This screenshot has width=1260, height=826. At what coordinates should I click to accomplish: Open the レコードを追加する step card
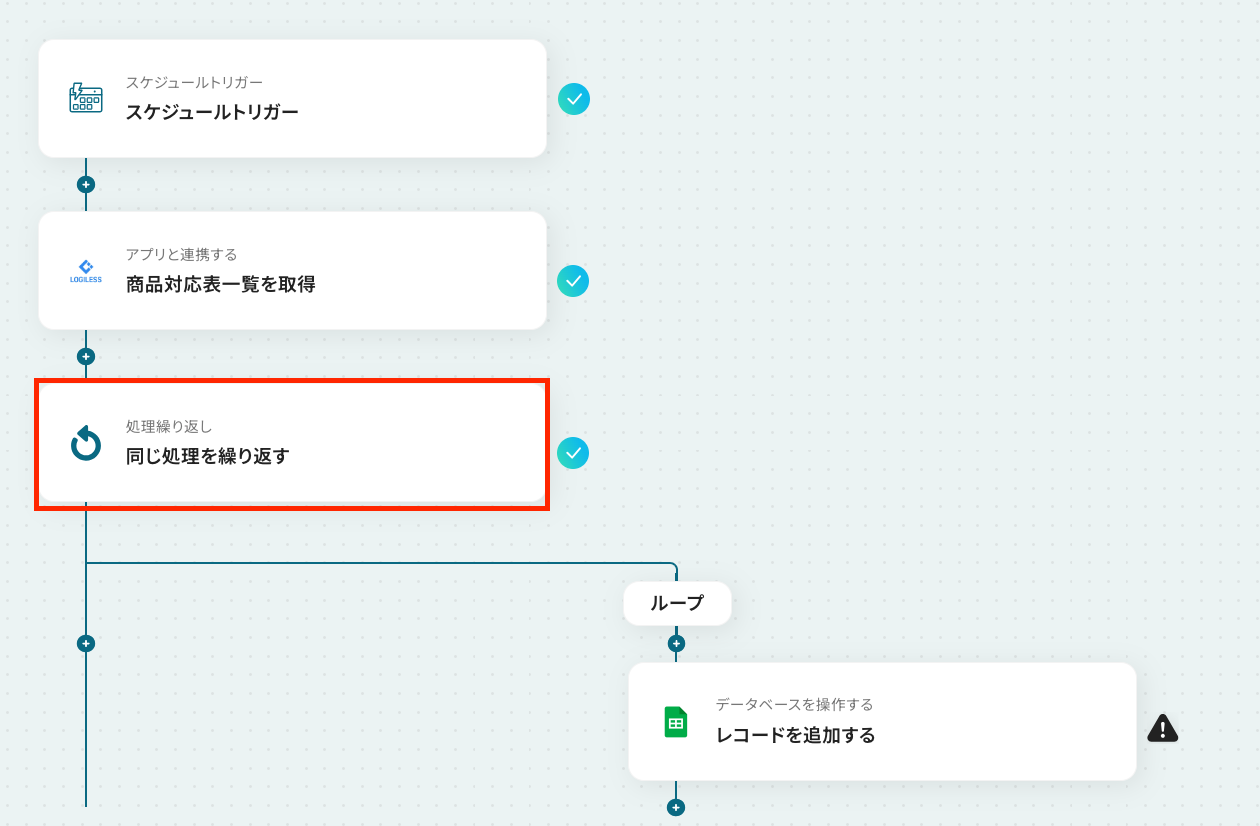882,721
